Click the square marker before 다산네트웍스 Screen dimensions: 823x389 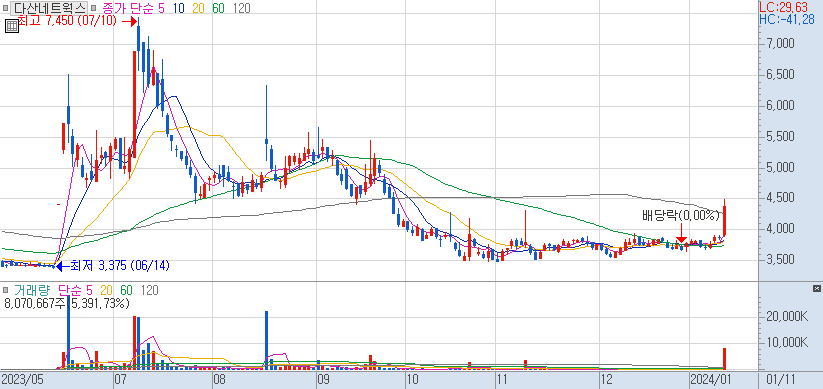6,8
